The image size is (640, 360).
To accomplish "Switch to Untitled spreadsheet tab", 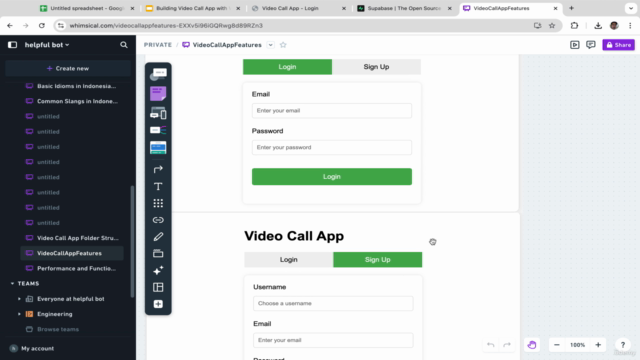I will point(88,8).
